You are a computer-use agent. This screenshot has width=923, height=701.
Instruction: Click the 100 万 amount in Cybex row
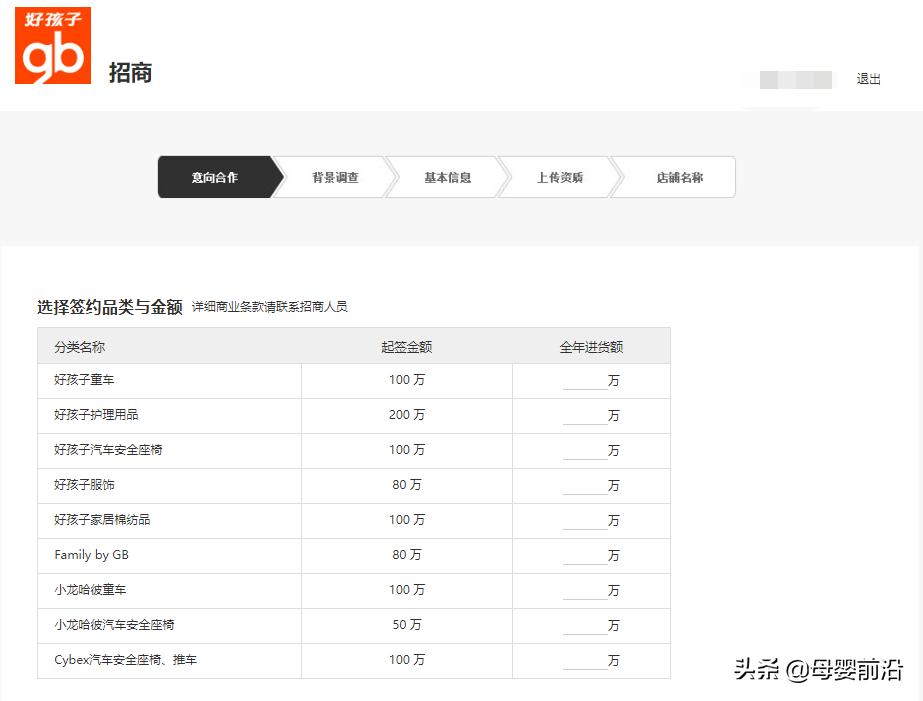[x=407, y=660]
